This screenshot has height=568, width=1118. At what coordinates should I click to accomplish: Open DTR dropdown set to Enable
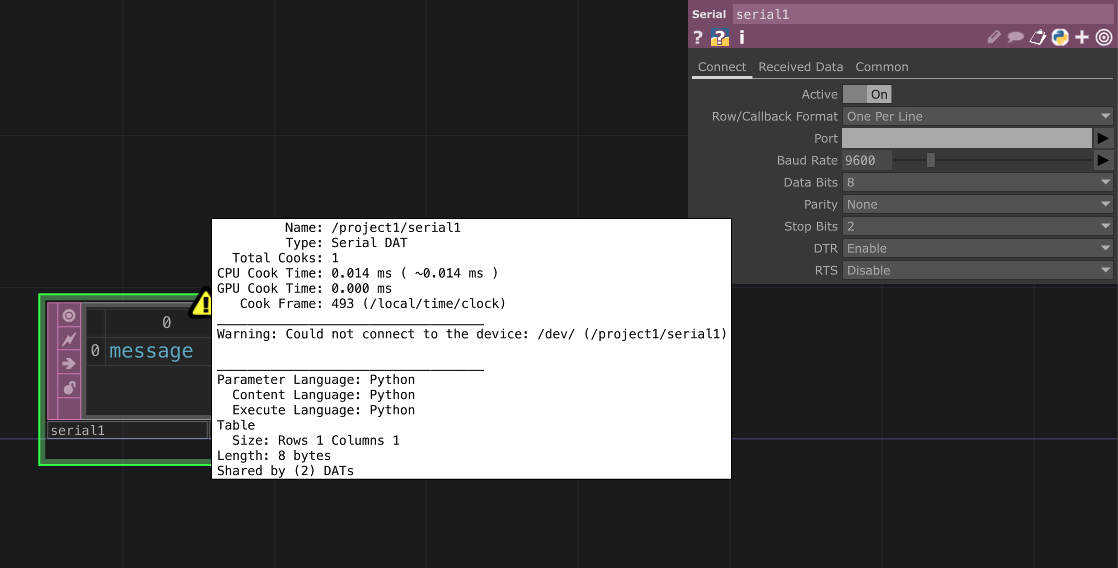coord(978,249)
